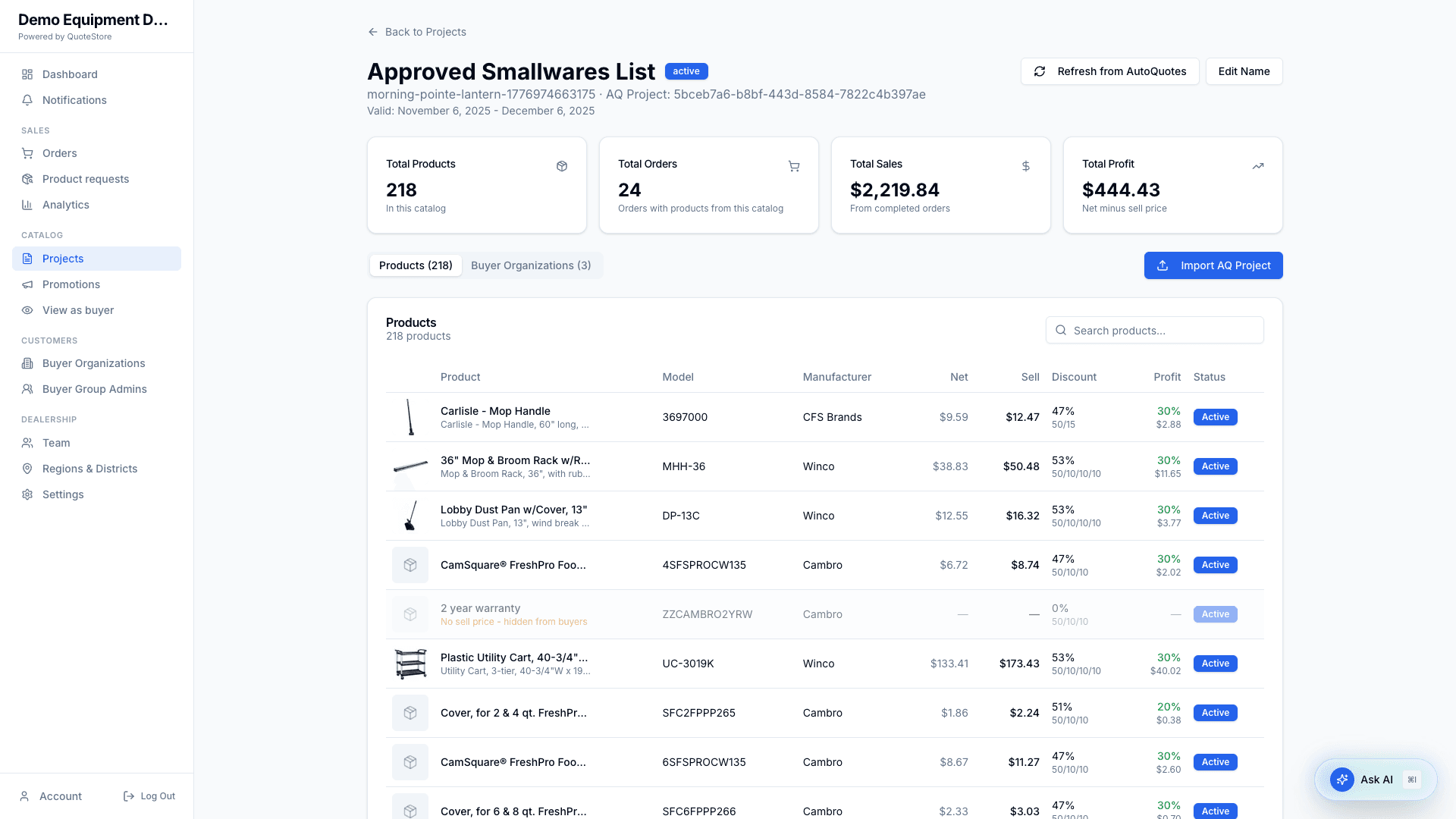Click the refresh icon beside Refresh from AutoQuotes

1040,71
